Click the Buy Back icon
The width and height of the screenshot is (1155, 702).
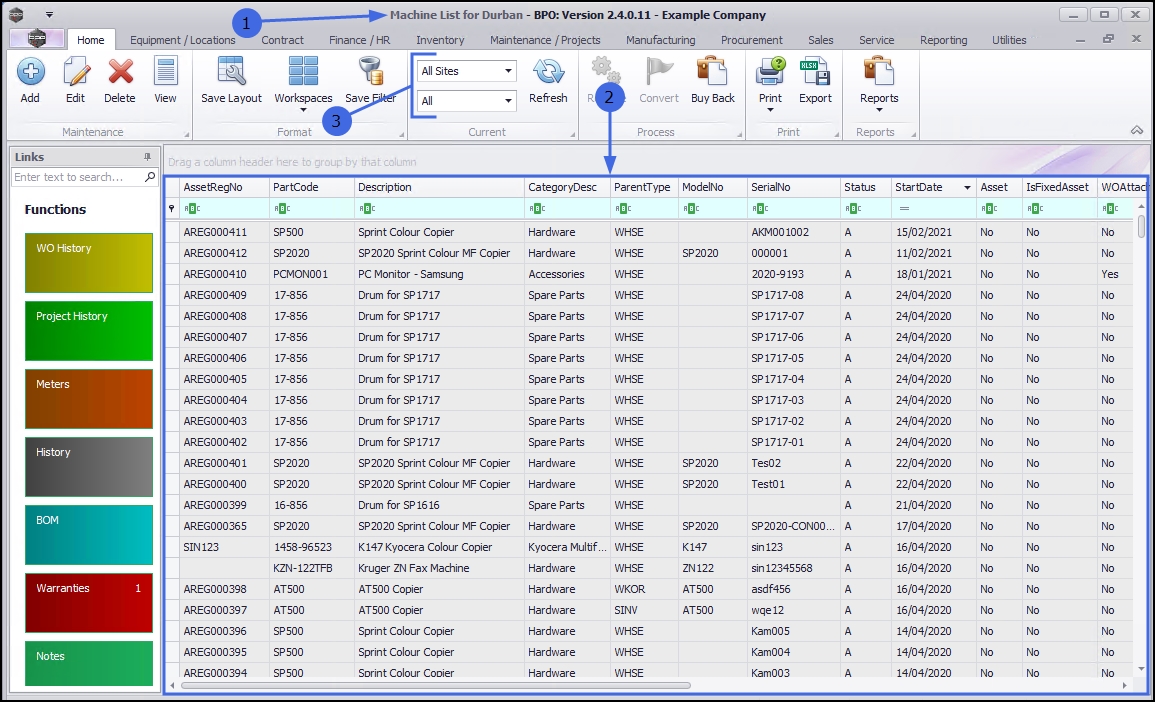(x=712, y=72)
